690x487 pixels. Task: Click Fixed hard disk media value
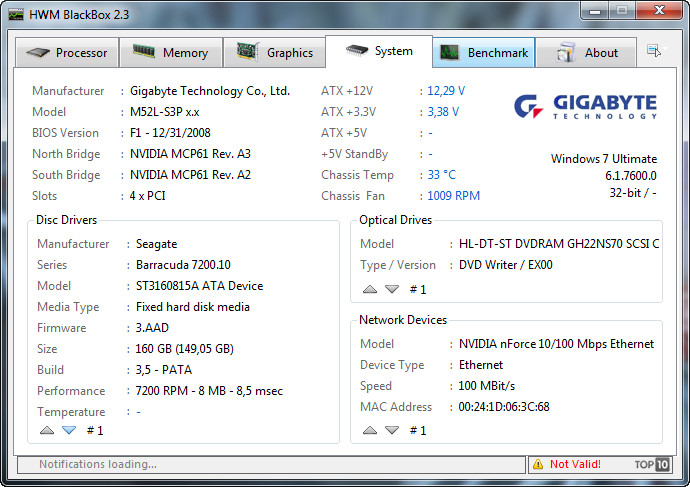coord(193,307)
